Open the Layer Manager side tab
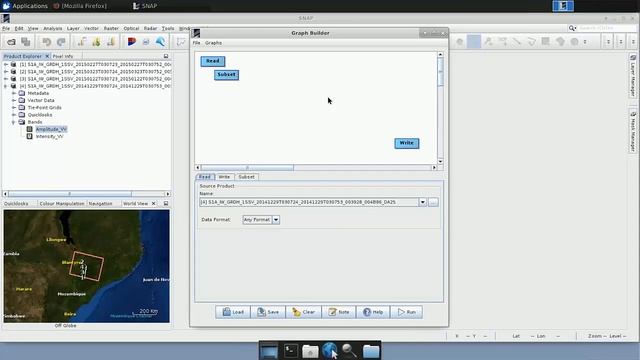 (633, 76)
